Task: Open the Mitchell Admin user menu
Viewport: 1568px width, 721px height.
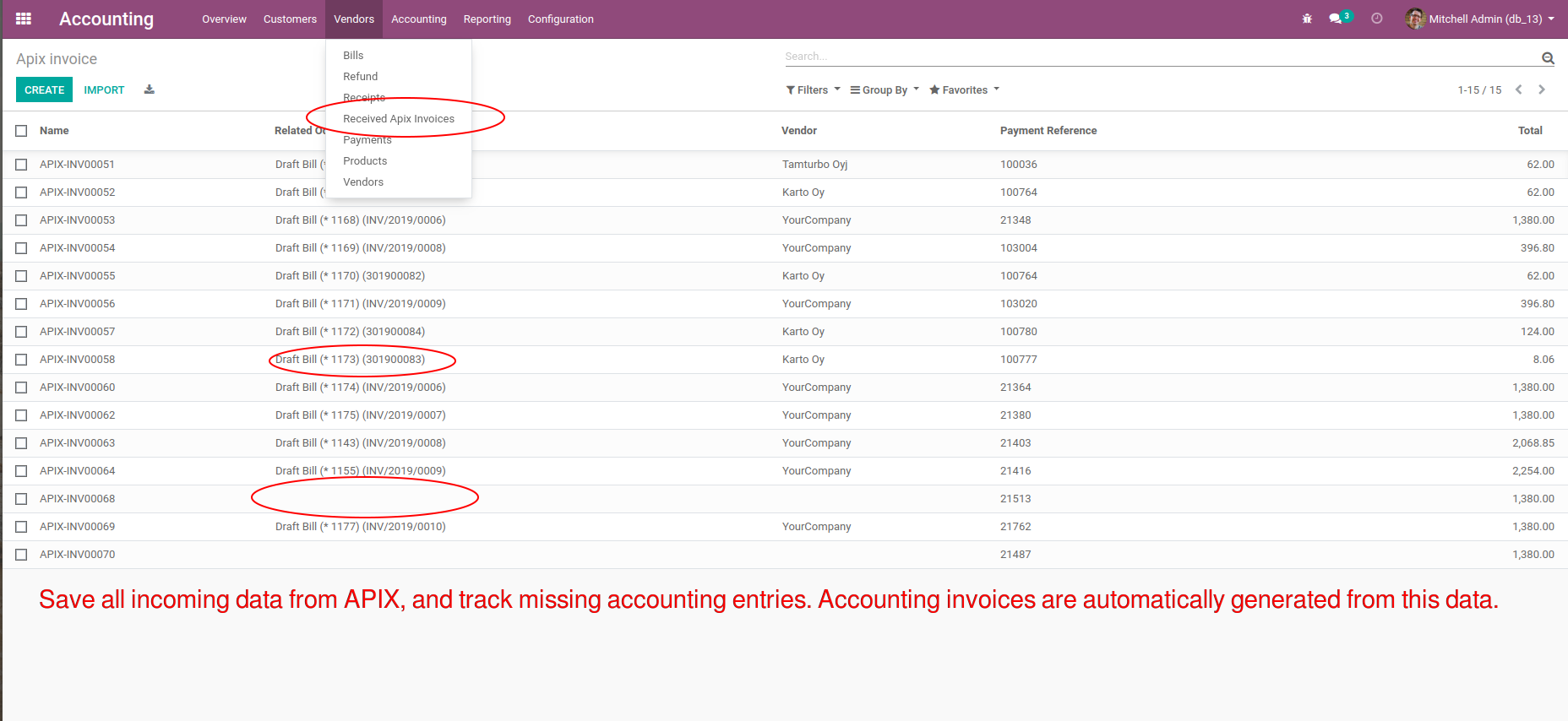Action: tap(1480, 19)
